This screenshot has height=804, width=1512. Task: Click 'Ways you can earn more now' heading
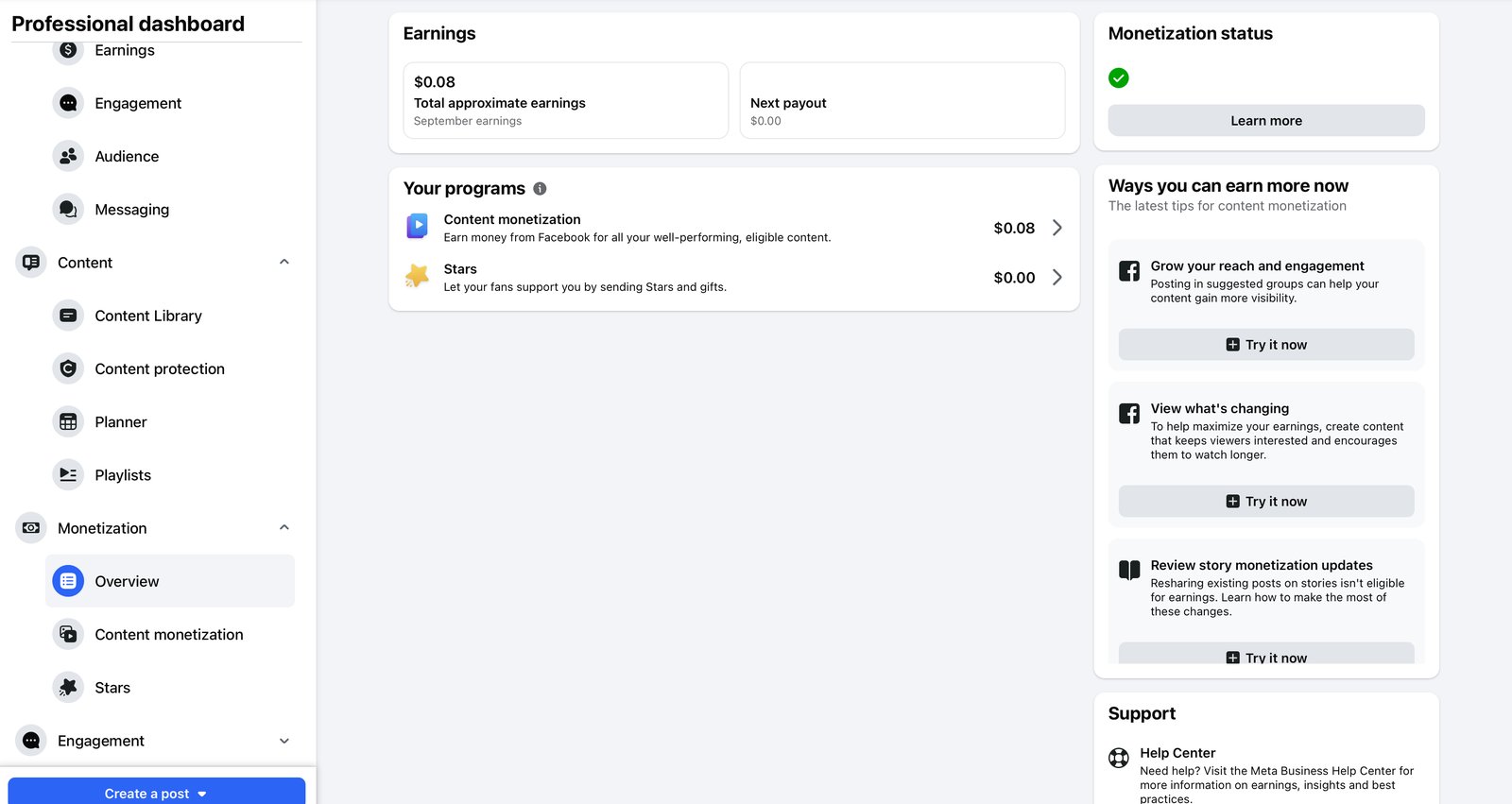[x=1228, y=186]
